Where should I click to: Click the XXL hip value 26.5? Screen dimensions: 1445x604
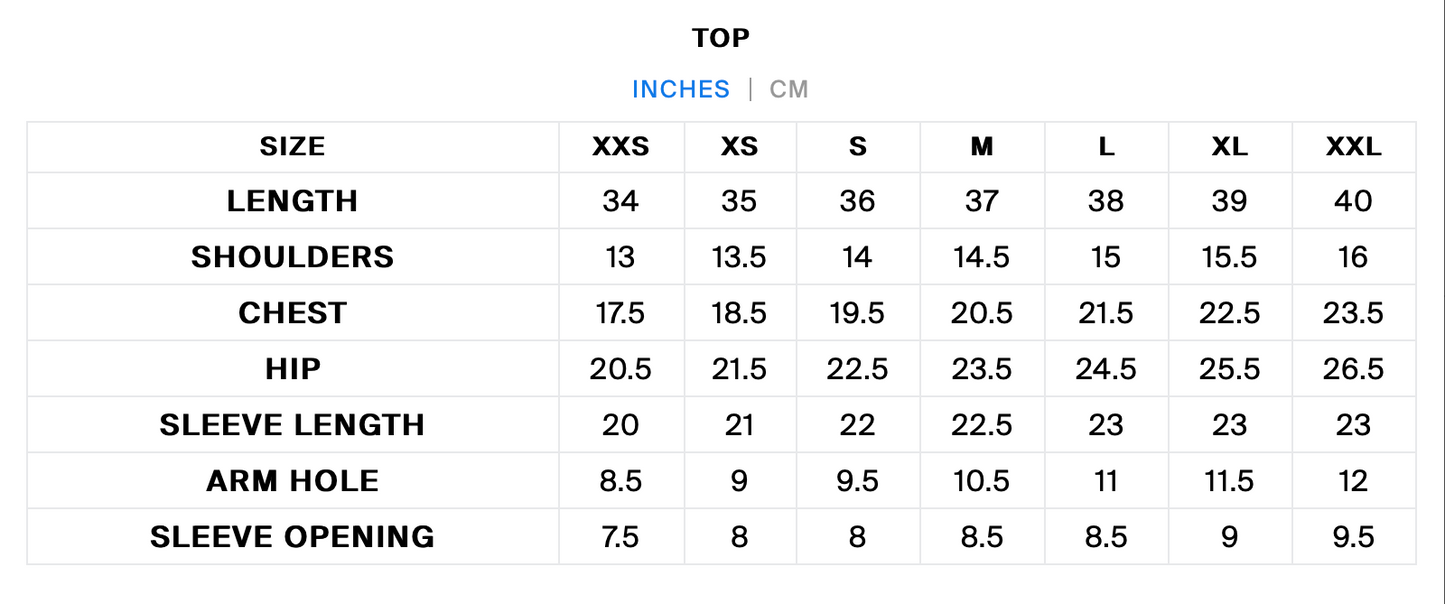point(1353,369)
